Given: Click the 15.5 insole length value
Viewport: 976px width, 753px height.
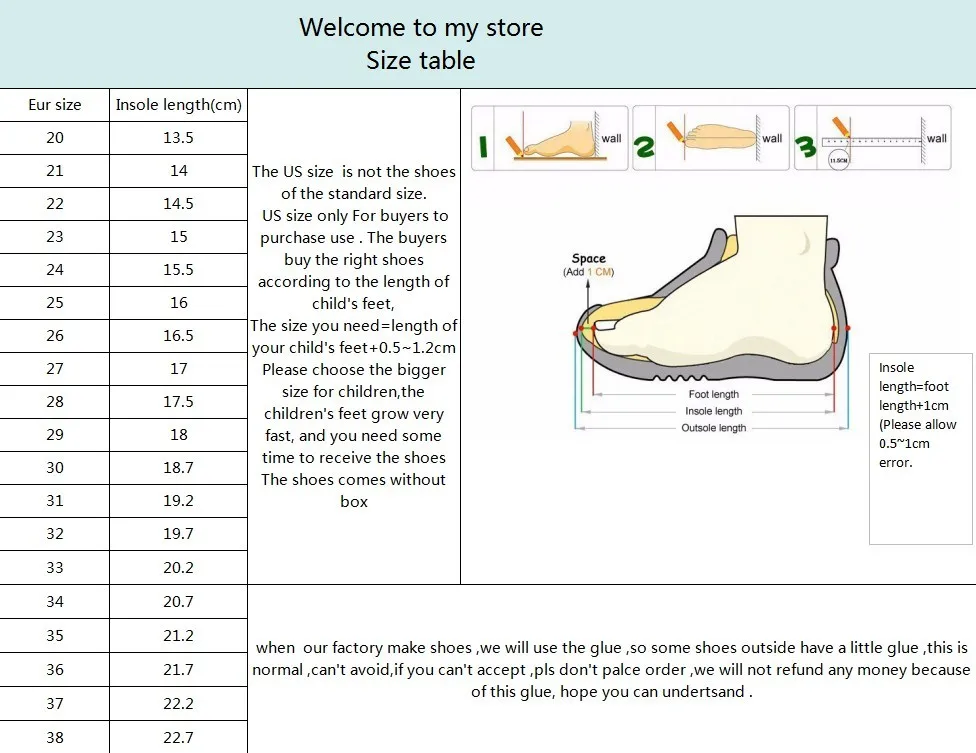Looking at the screenshot, I should click(179, 269).
